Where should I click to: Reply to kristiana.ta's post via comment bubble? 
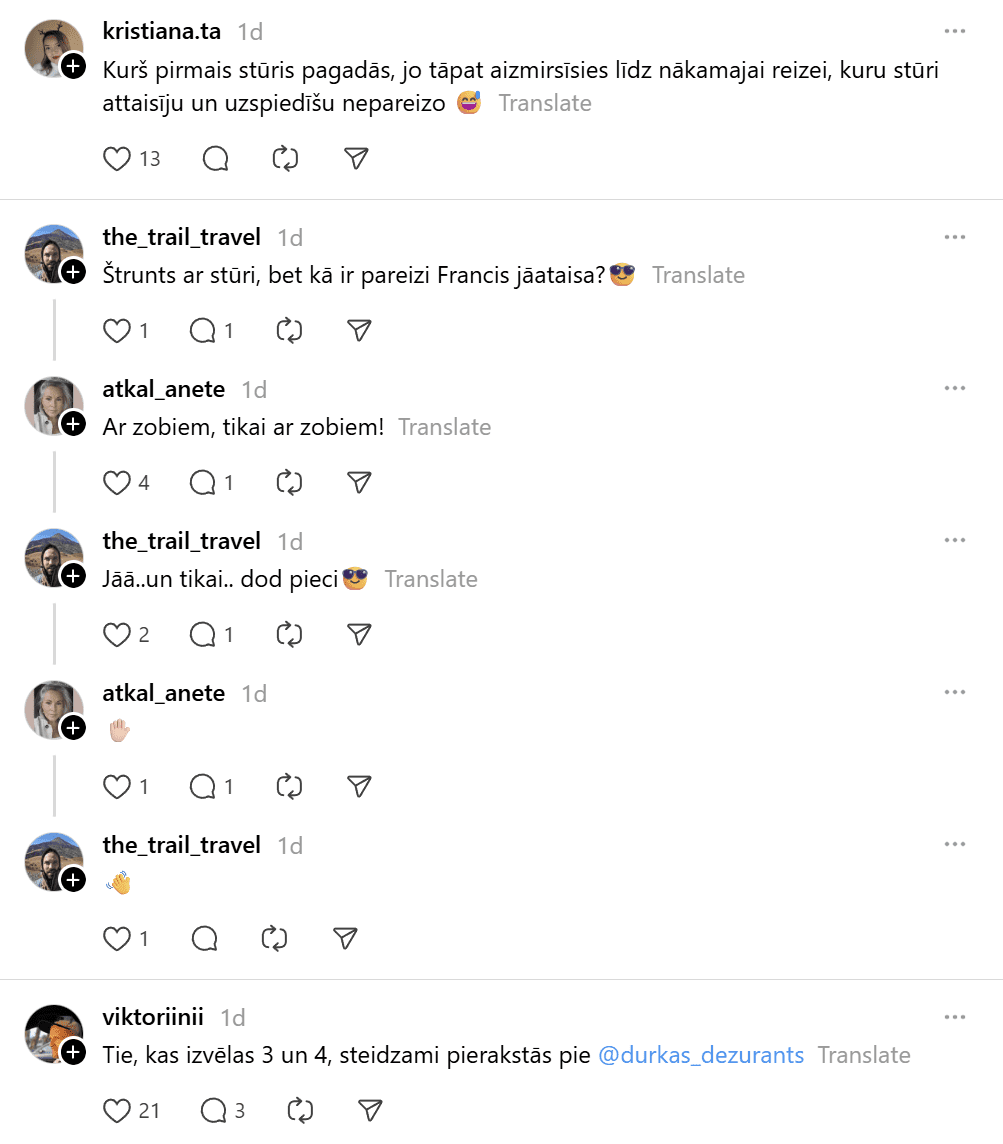tap(216, 159)
